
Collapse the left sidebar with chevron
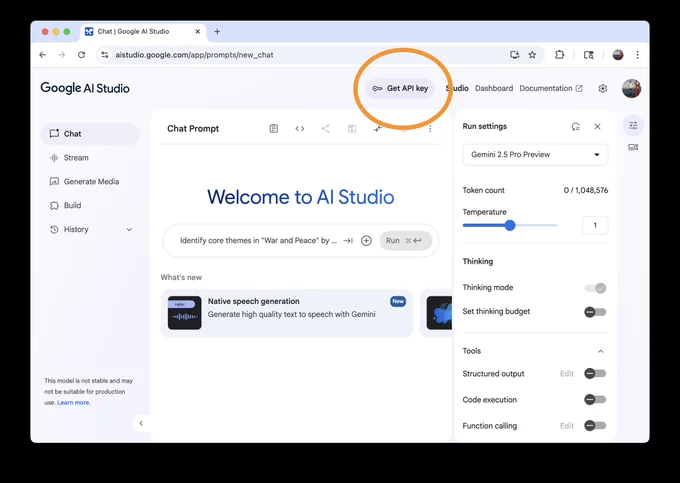coord(141,423)
